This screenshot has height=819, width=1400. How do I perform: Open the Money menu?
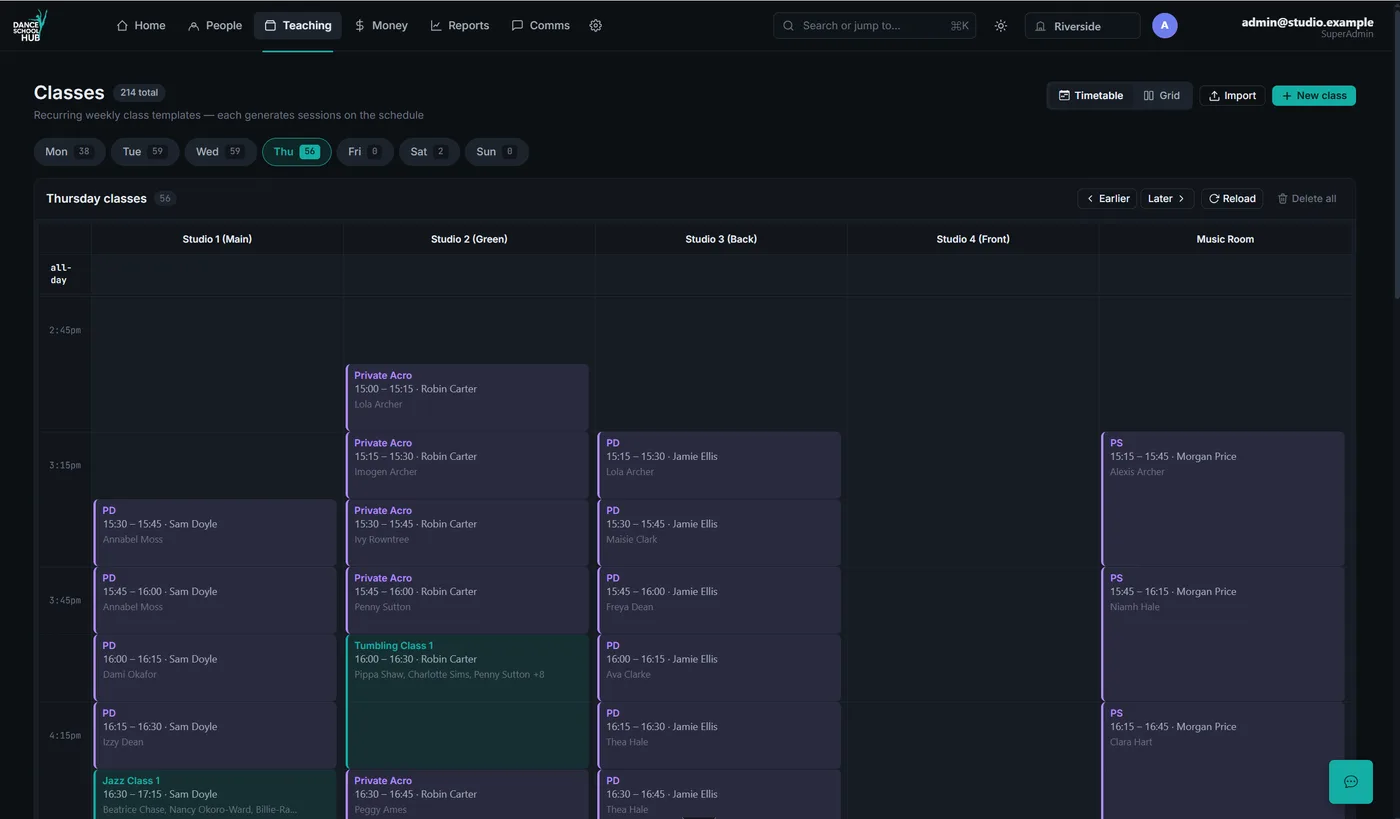[381, 26]
